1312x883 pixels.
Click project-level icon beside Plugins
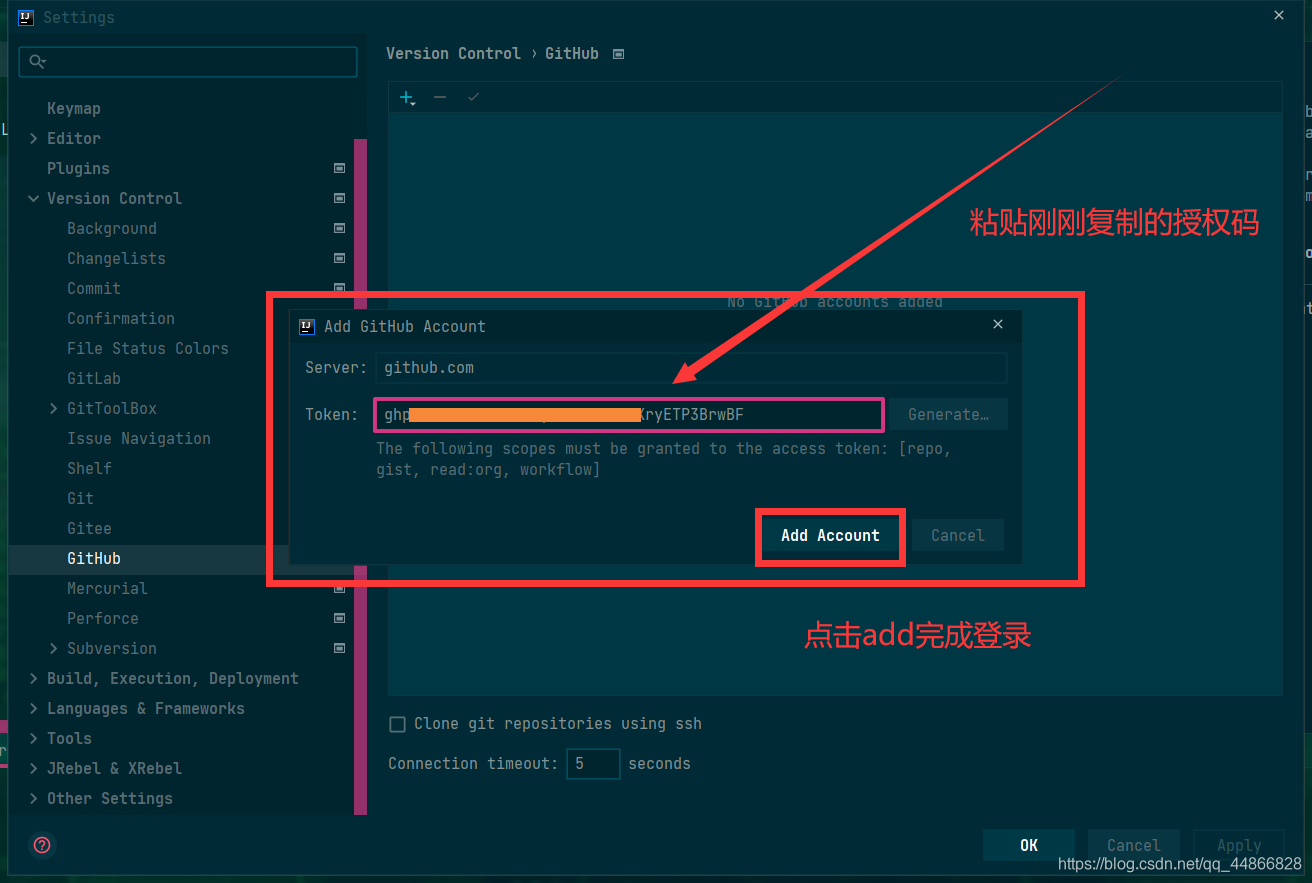[339, 168]
